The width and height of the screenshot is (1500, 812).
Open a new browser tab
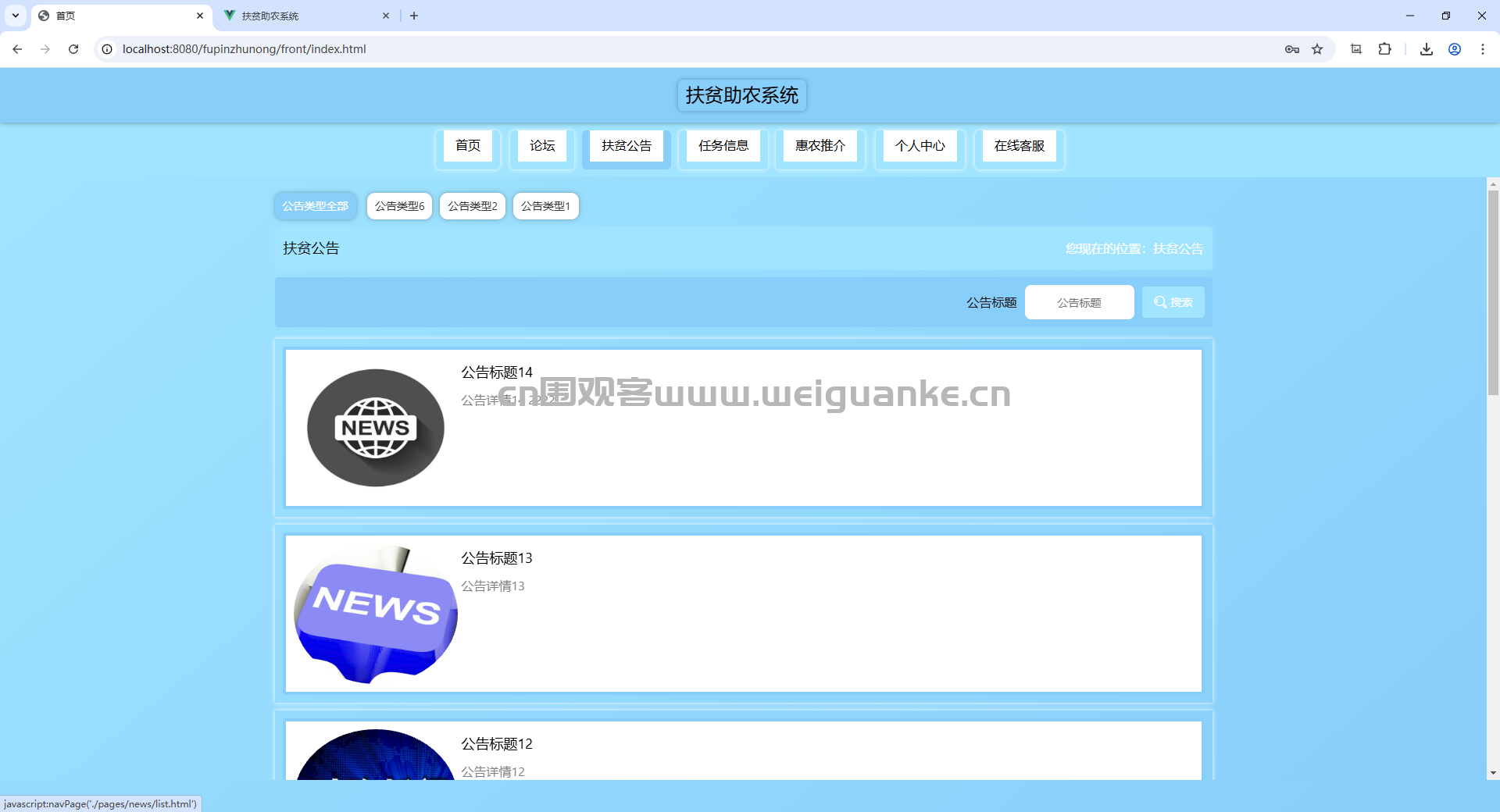414,16
